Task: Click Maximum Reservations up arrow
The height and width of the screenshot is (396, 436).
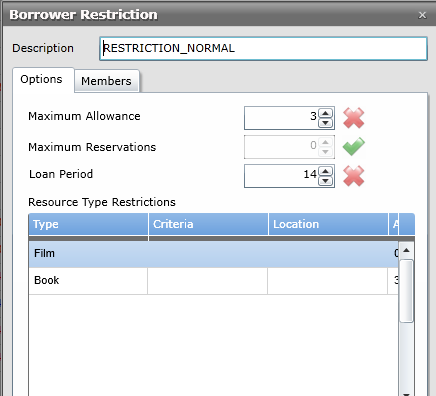Action: pos(325,142)
